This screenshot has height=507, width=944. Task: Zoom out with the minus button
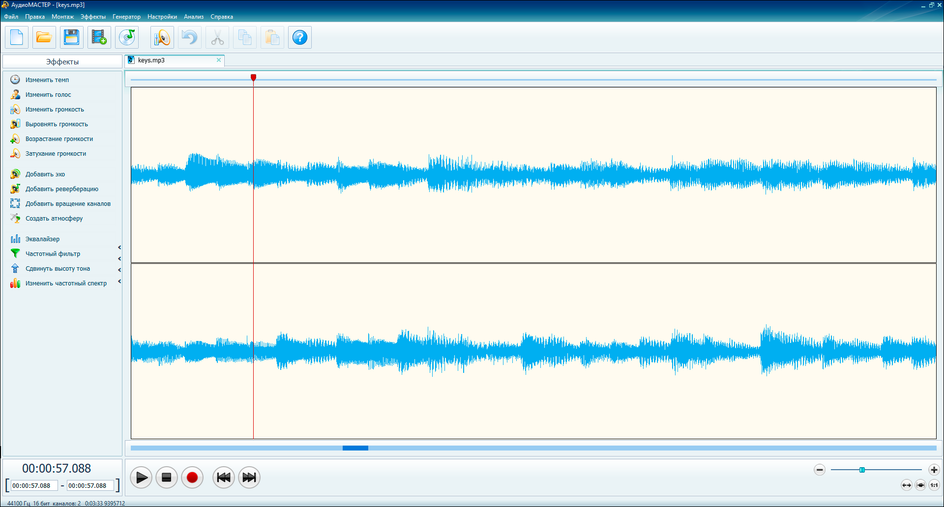(819, 470)
